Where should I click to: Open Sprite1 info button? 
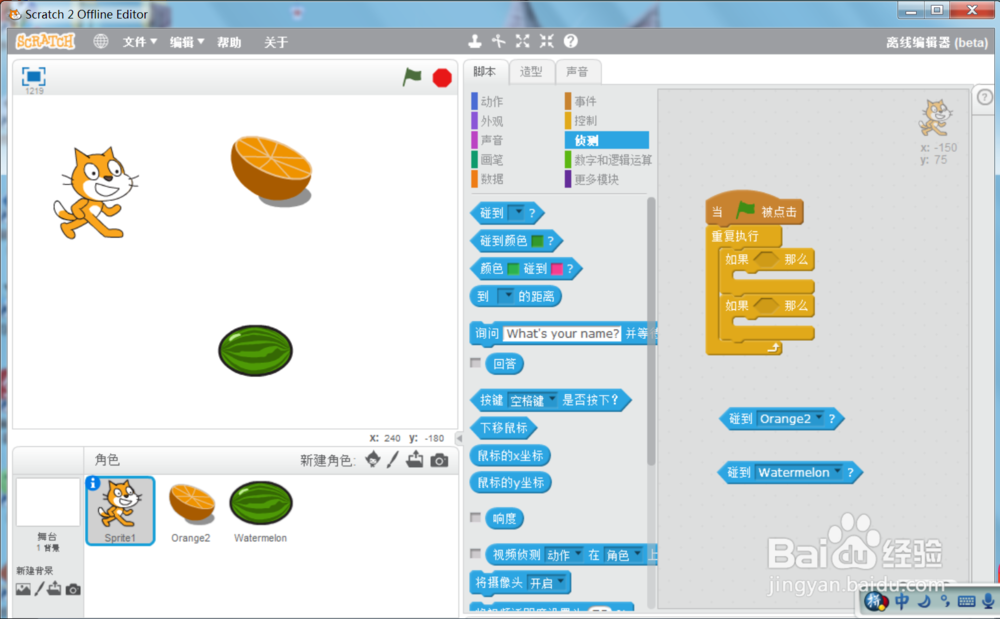pyautogui.click(x=93, y=484)
